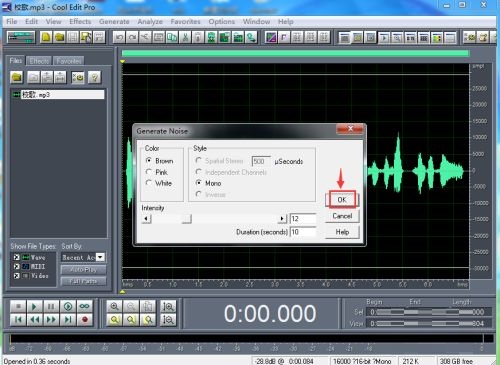Toggle the multitrack/waveform view switch icon
This screenshot has height=365, width=500.
21,37
